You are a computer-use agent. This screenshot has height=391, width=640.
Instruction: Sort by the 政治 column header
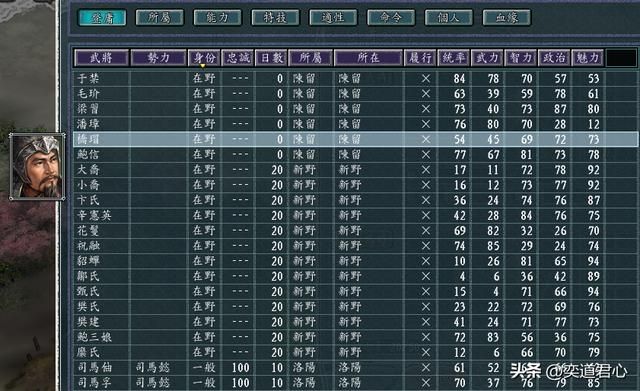click(554, 58)
